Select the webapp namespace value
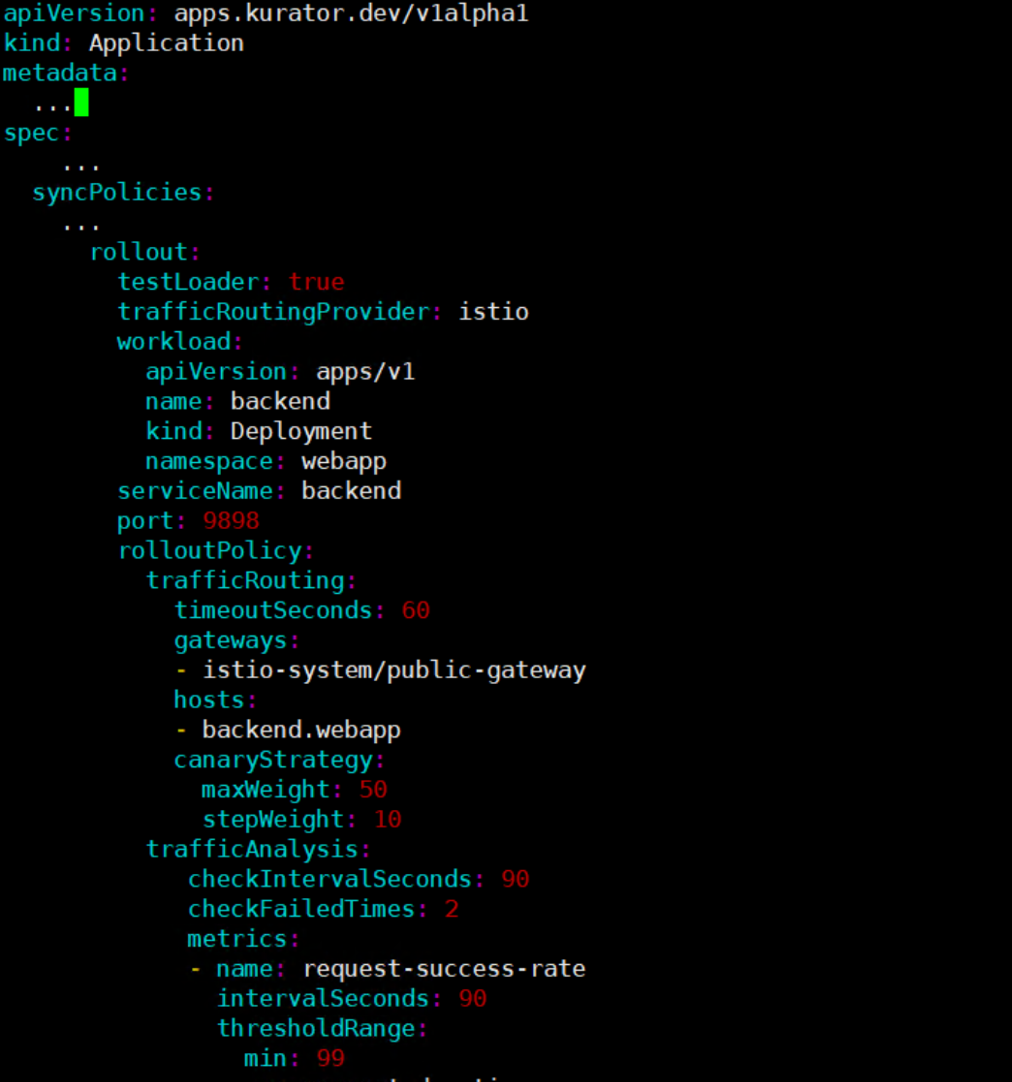The height and width of the screenshot is (1082, 1012). 344,461
